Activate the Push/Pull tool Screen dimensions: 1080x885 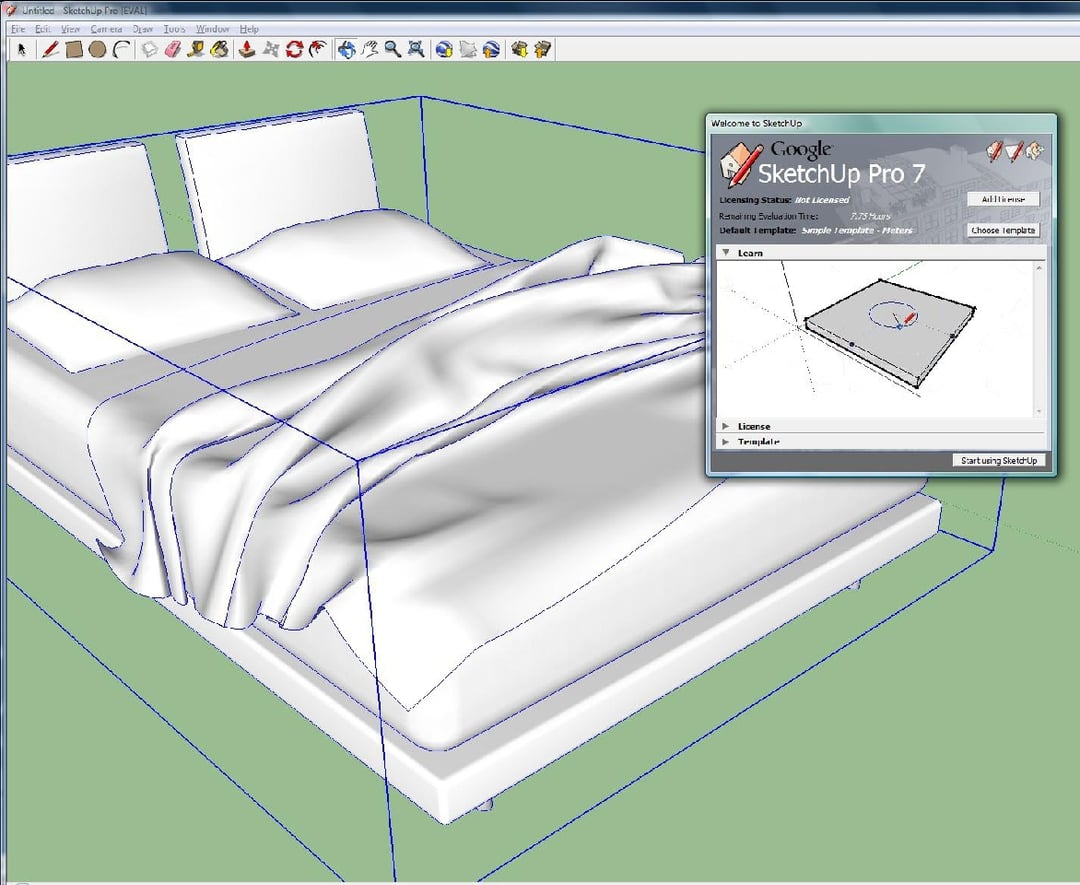[x=245, y=48]
